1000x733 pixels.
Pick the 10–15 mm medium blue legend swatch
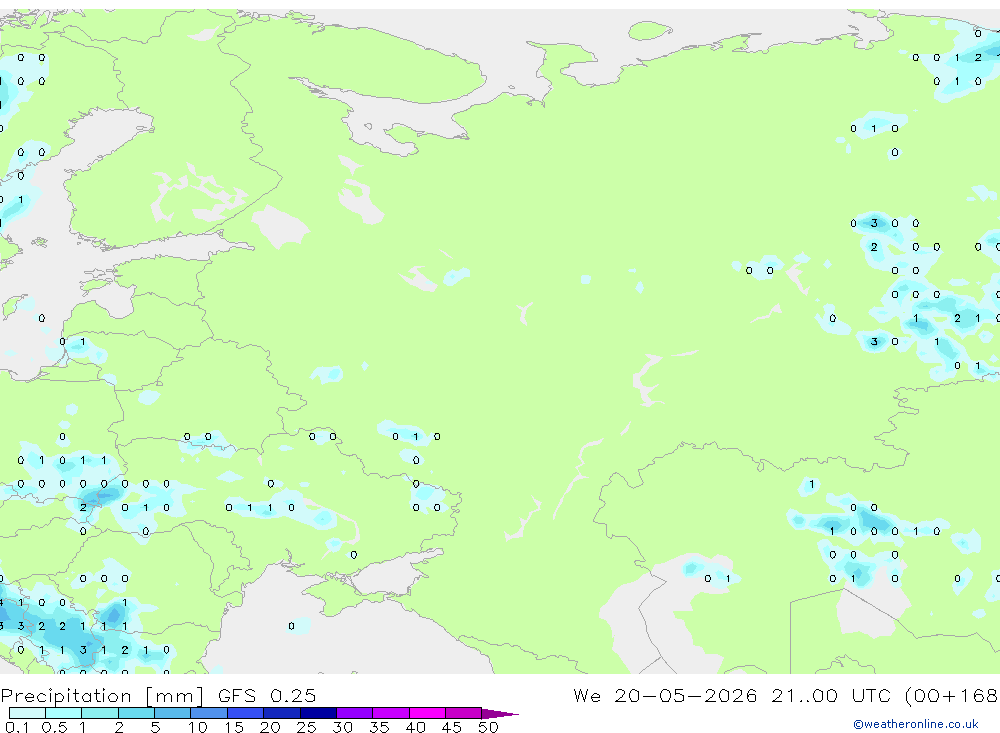(x=209, y=713)
